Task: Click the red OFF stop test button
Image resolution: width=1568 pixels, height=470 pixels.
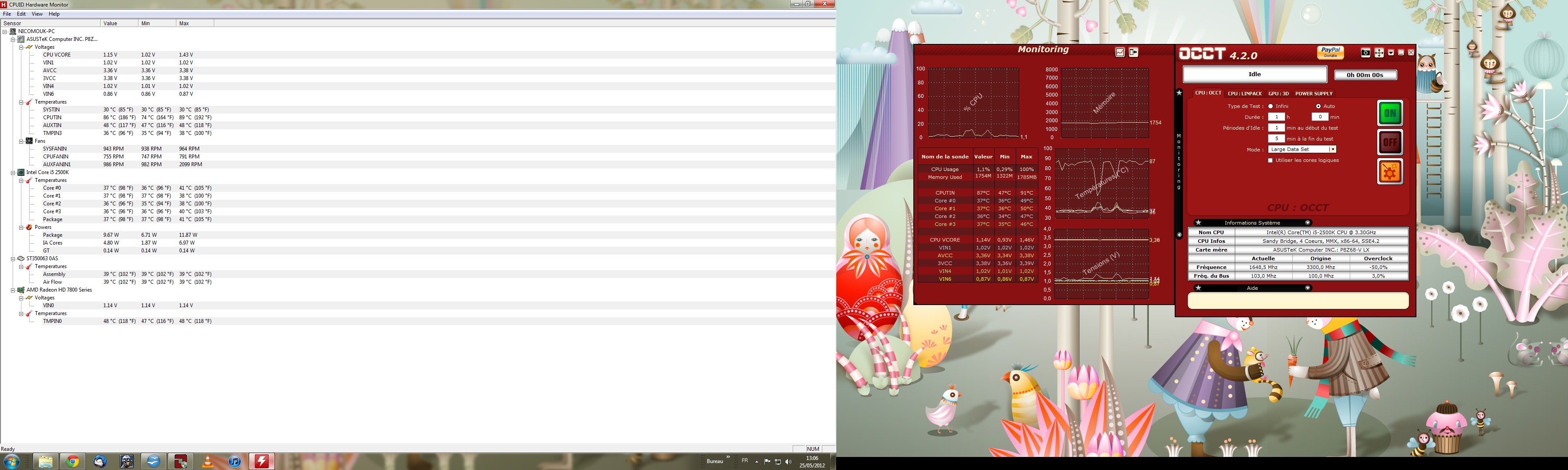Action: click(x=1390, y=142)
